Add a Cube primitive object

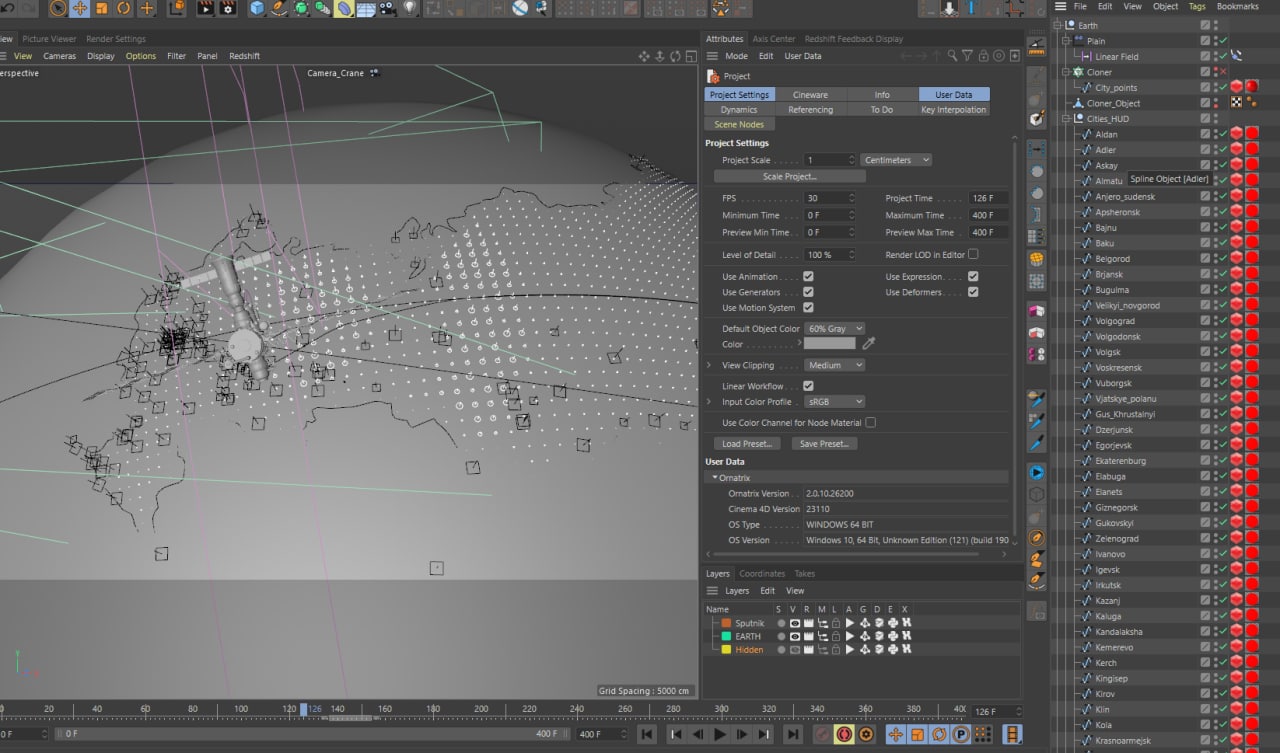(x=258, y=8)
